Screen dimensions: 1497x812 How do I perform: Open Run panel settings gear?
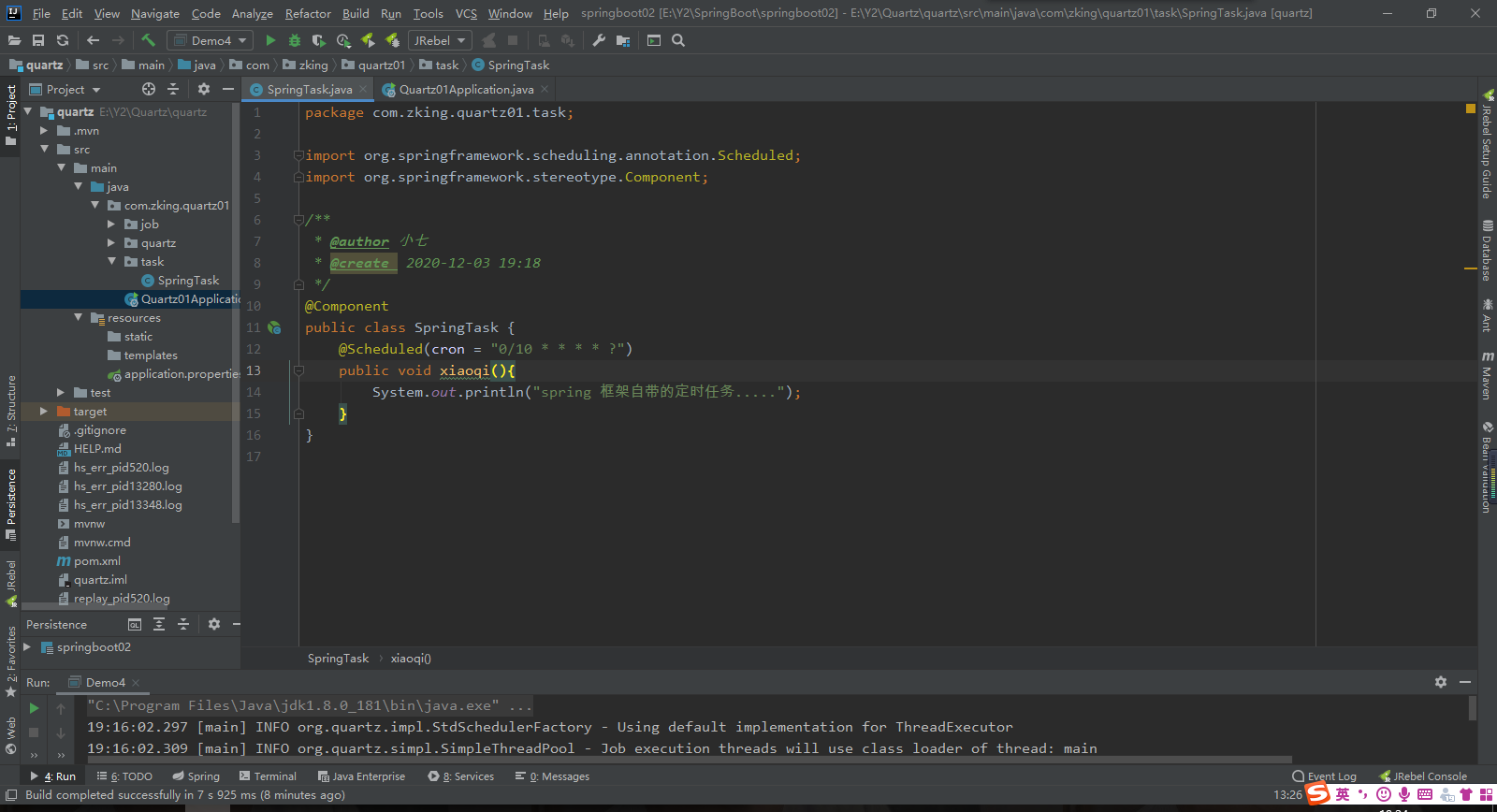click(1441, 682)
